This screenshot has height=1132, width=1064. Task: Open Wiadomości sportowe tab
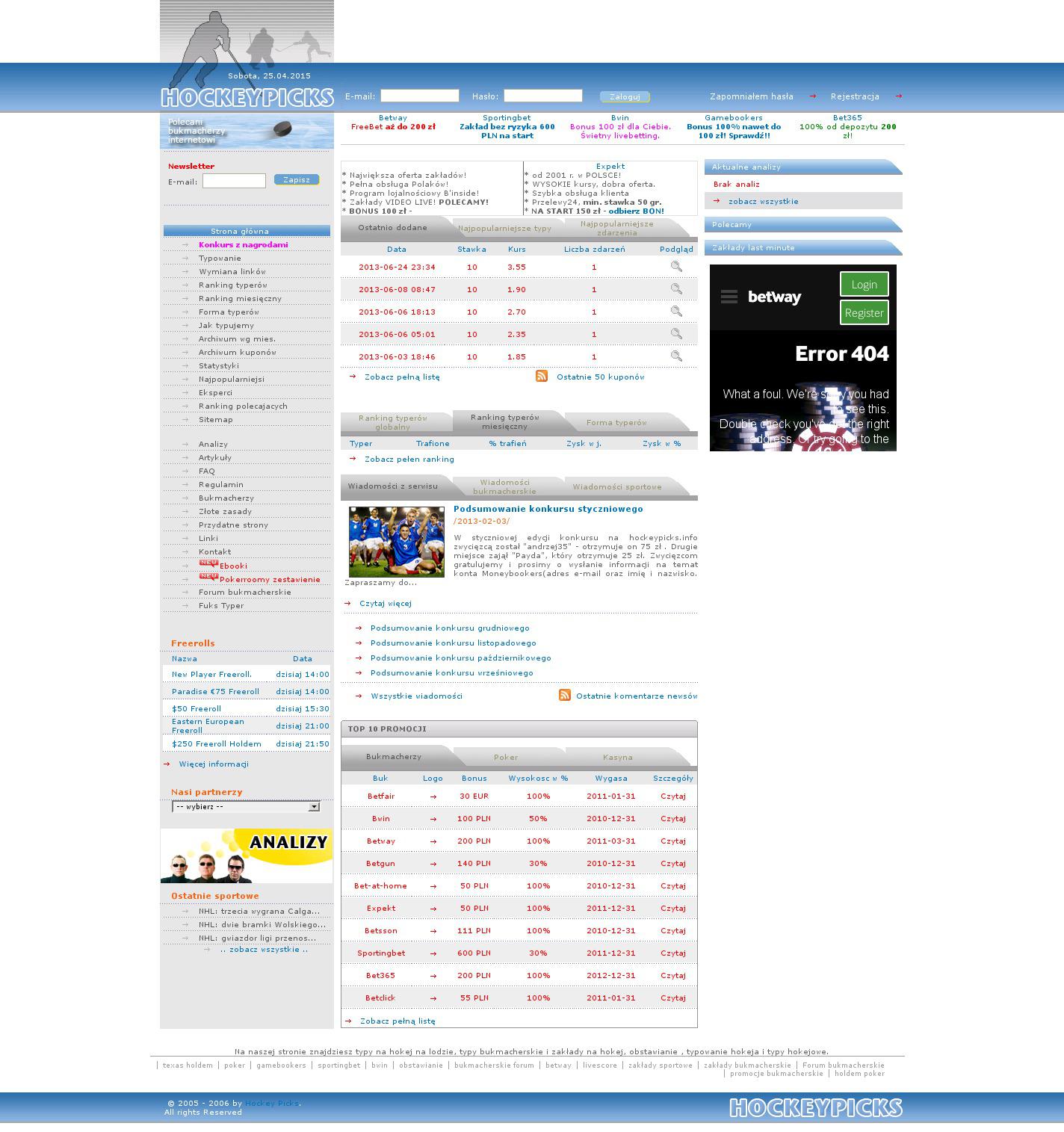(617, 487)
